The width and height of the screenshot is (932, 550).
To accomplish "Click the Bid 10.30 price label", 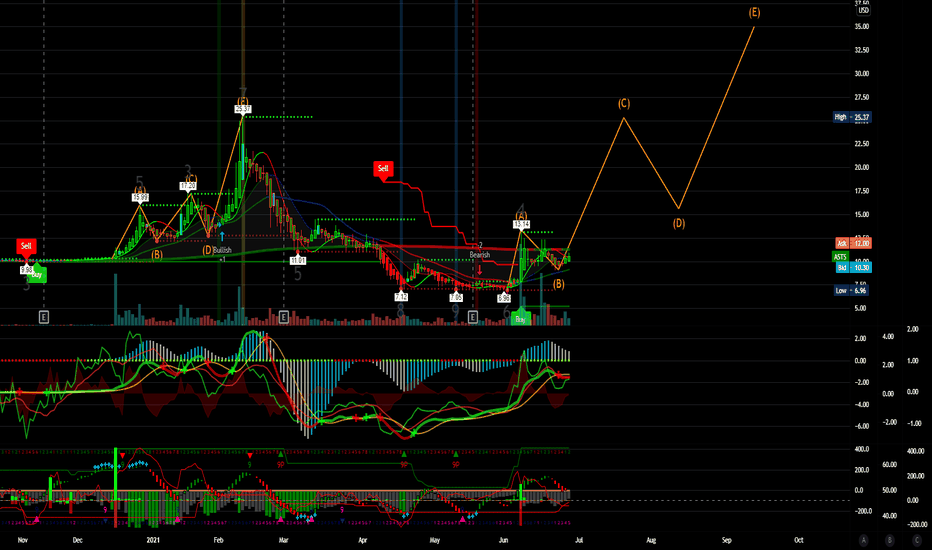I will coord(854,268).
